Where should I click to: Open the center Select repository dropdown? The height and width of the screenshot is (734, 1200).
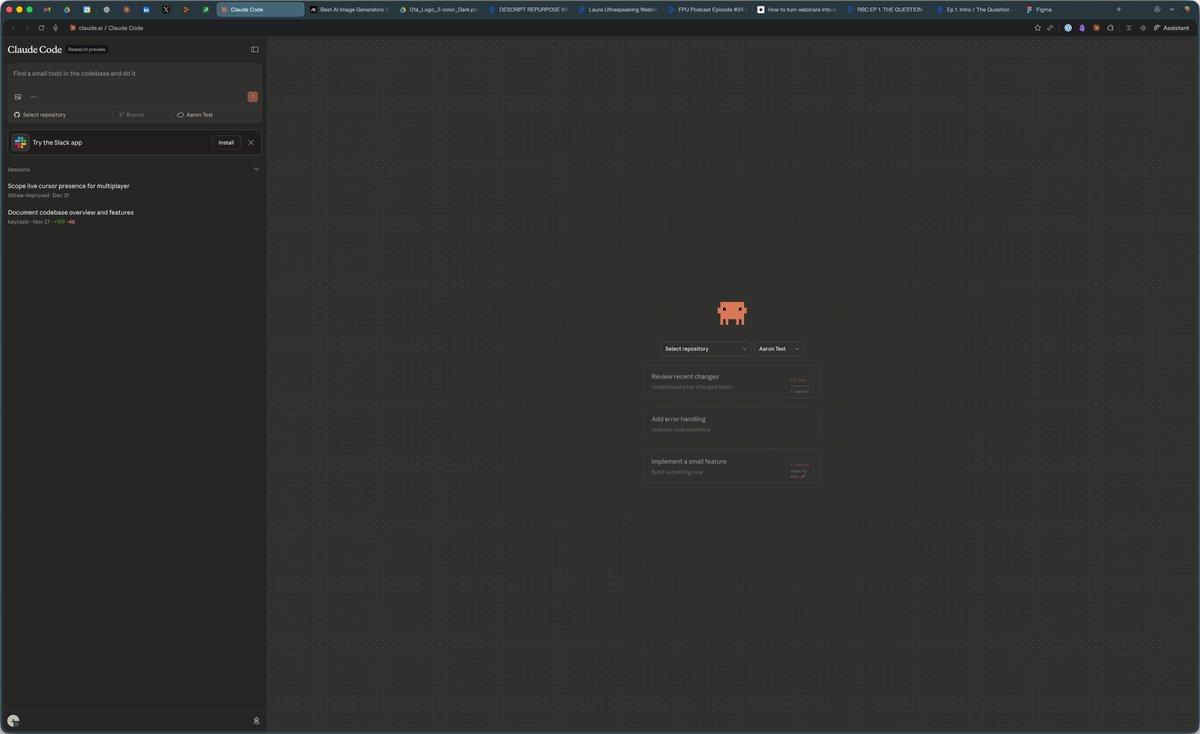point(705,349)
